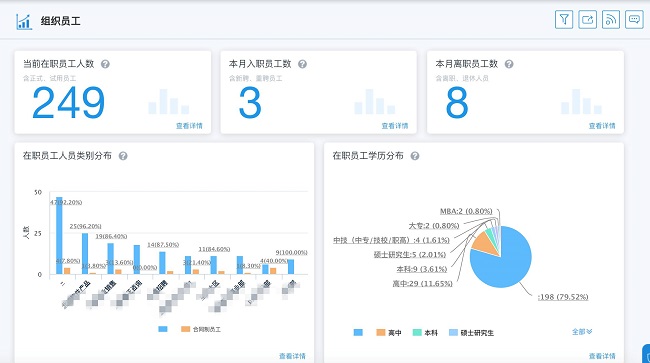This screenshot has height=363, width=650.
Task: Open the filter funnel icon
Action: click(x=564, y=19)
